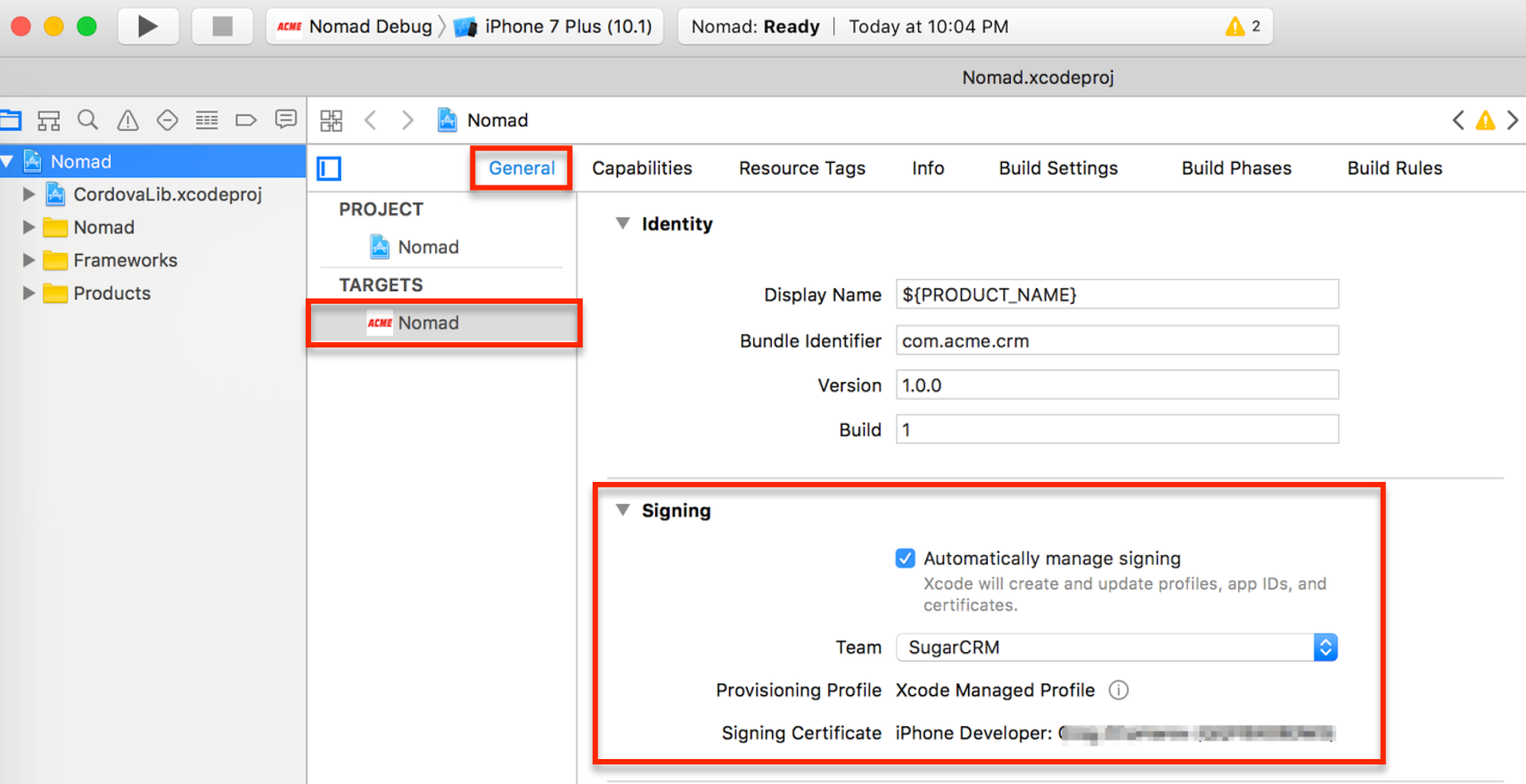The height and width of the screenshot is (784, 1526).
Task: Click the Bundle Identifier field
Action: coord(1117,341)
